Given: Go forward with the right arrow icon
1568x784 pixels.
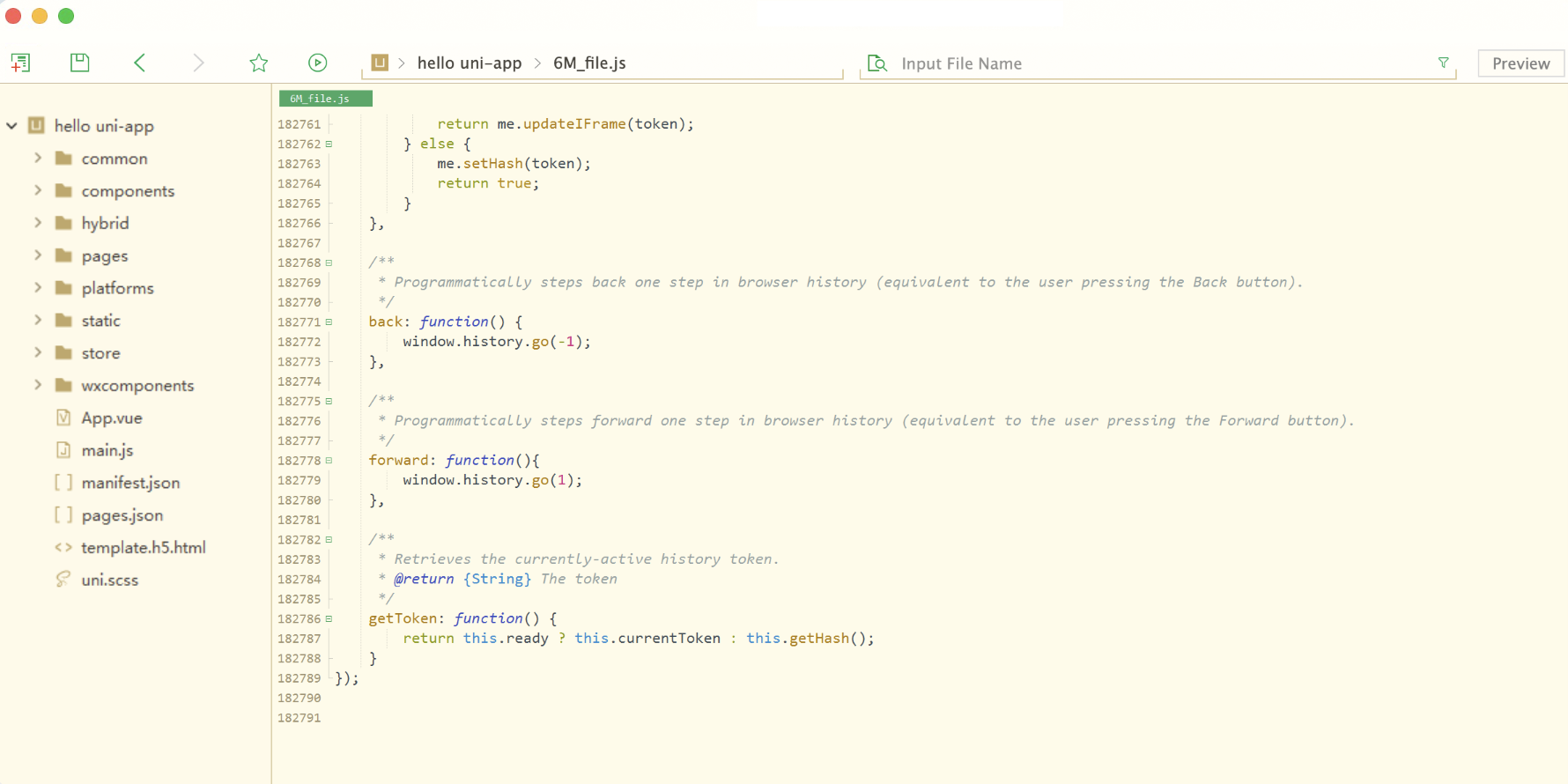Looking at the screenshot, I should [x=198, y=63].
